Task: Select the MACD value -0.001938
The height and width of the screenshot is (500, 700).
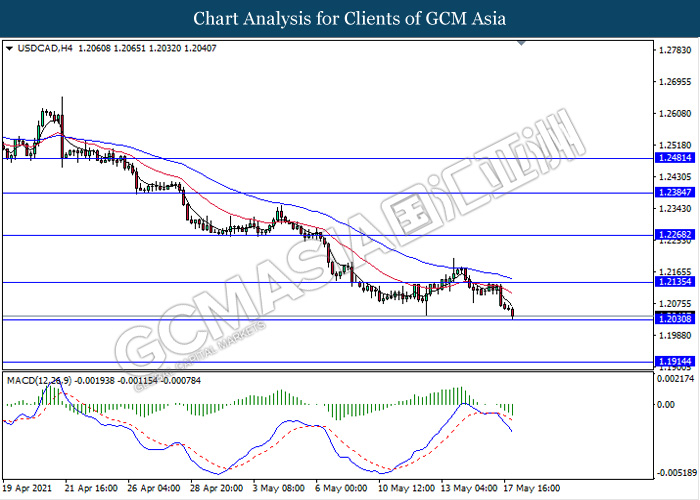Action: [94, 381]
